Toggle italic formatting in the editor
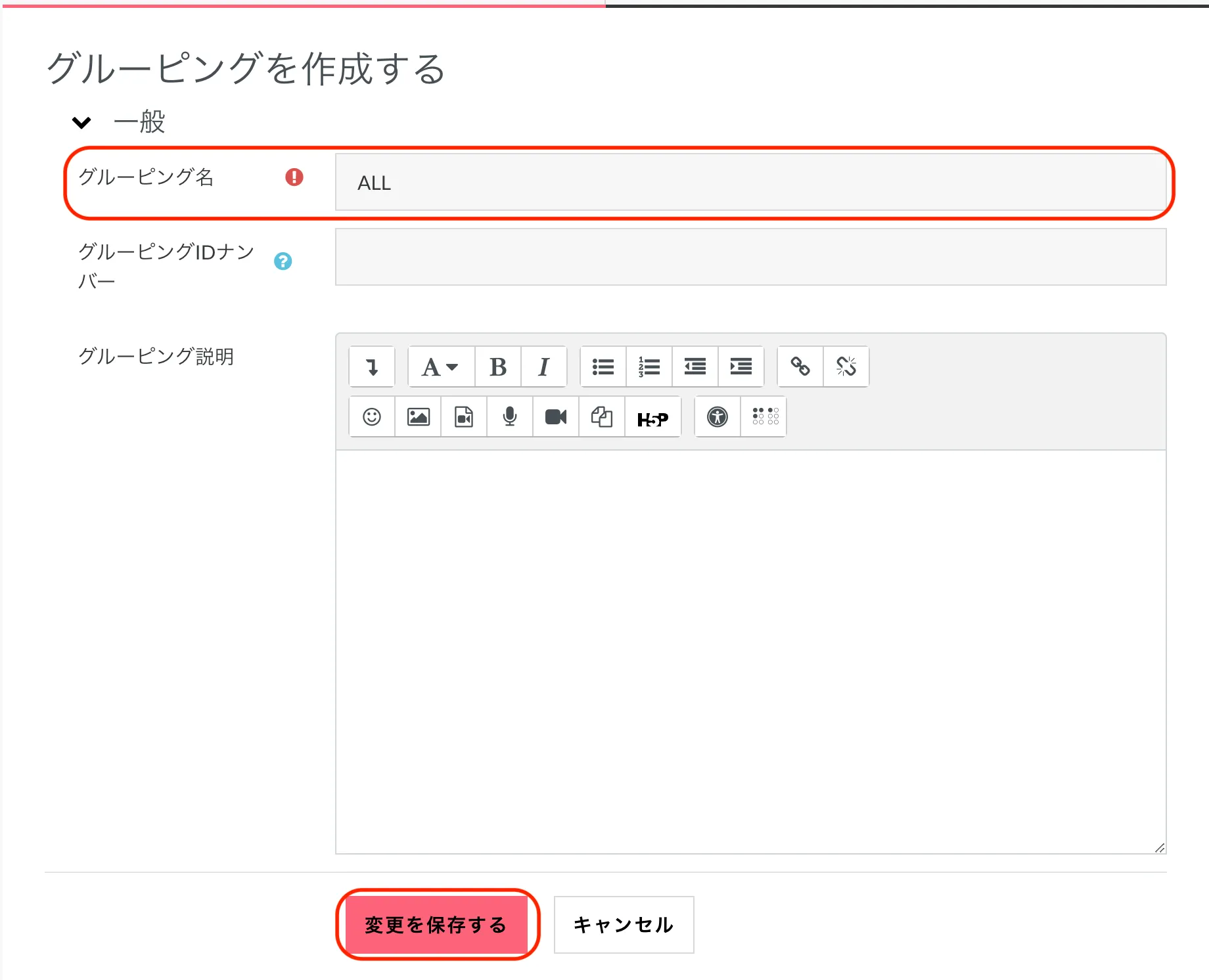The image size is (1209, 980). click(x=543, y=367)
